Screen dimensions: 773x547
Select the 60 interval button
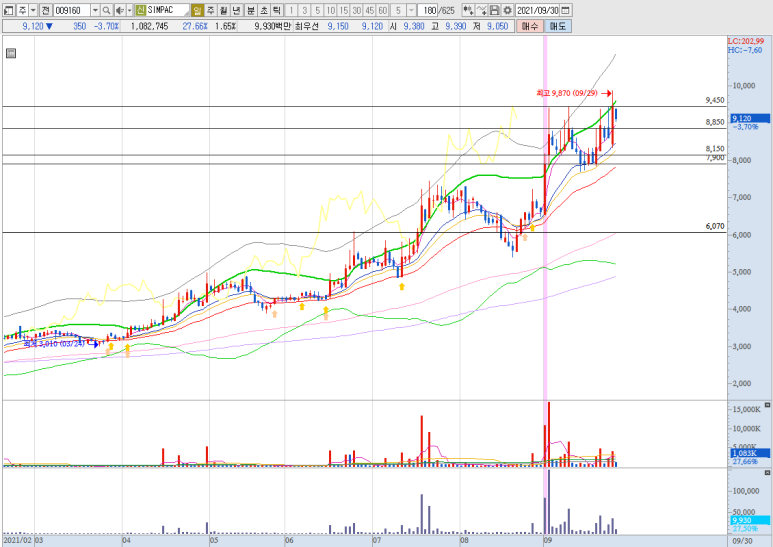[383, 10]
